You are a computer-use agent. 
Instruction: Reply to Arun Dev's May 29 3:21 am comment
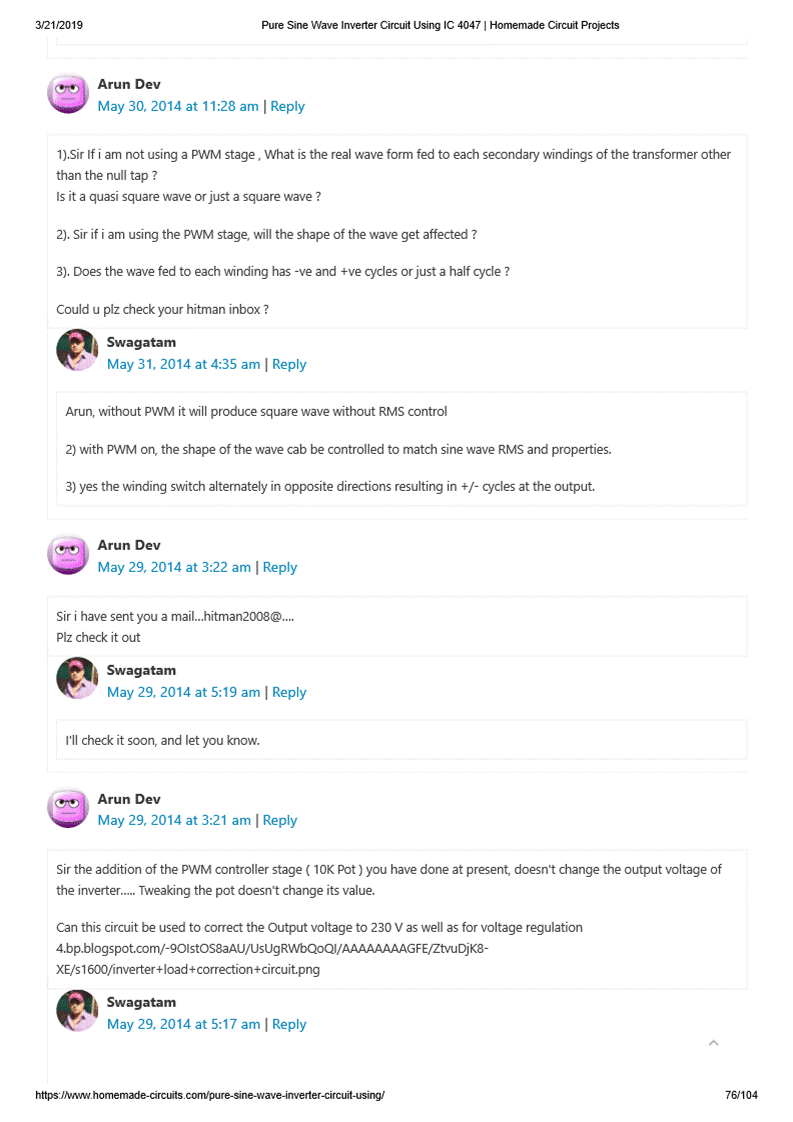pyautogui.click(x=280, y=820)
